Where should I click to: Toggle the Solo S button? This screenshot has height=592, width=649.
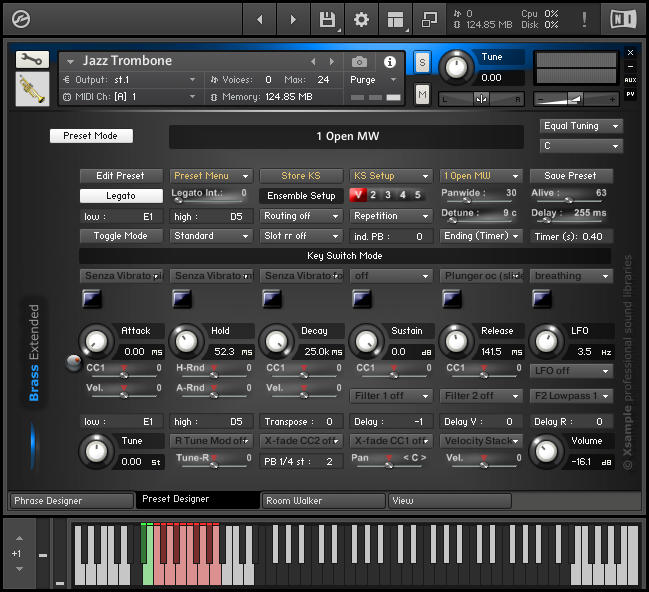click(x=422, y=63)
